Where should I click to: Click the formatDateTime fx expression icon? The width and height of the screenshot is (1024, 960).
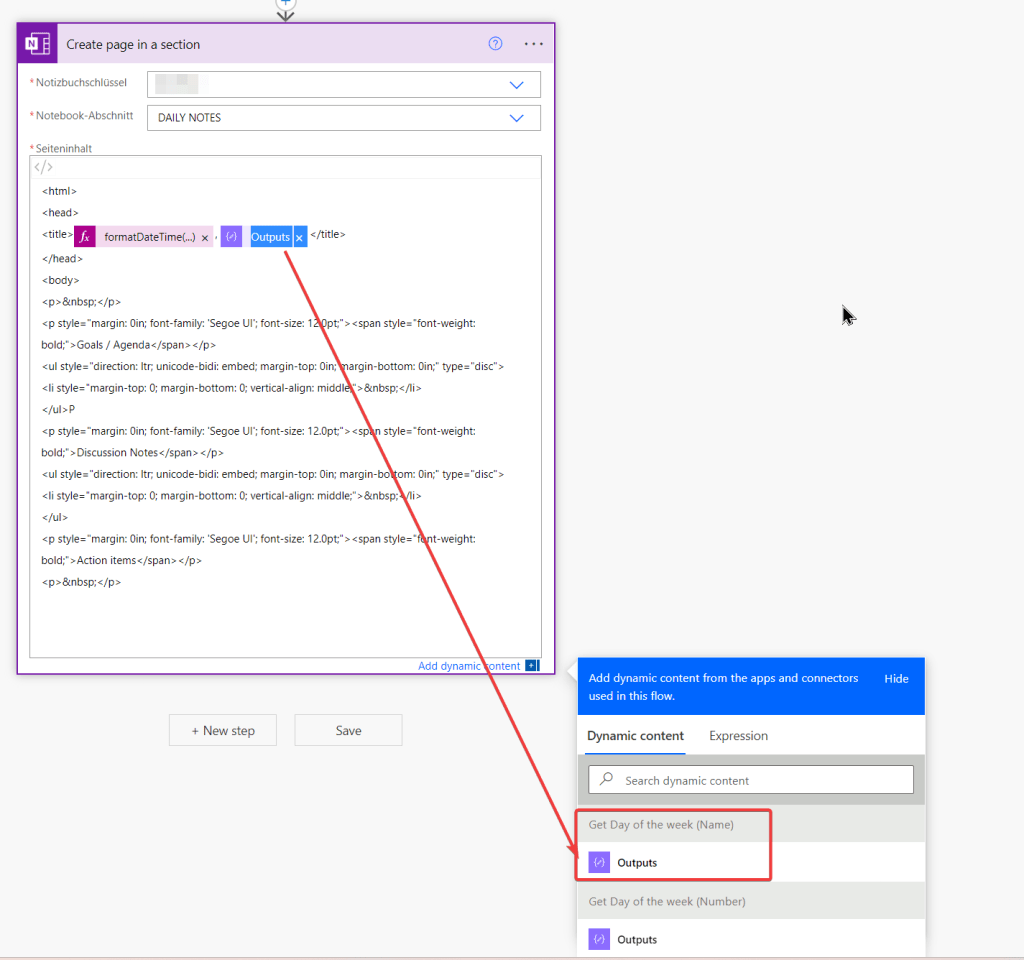85,237
